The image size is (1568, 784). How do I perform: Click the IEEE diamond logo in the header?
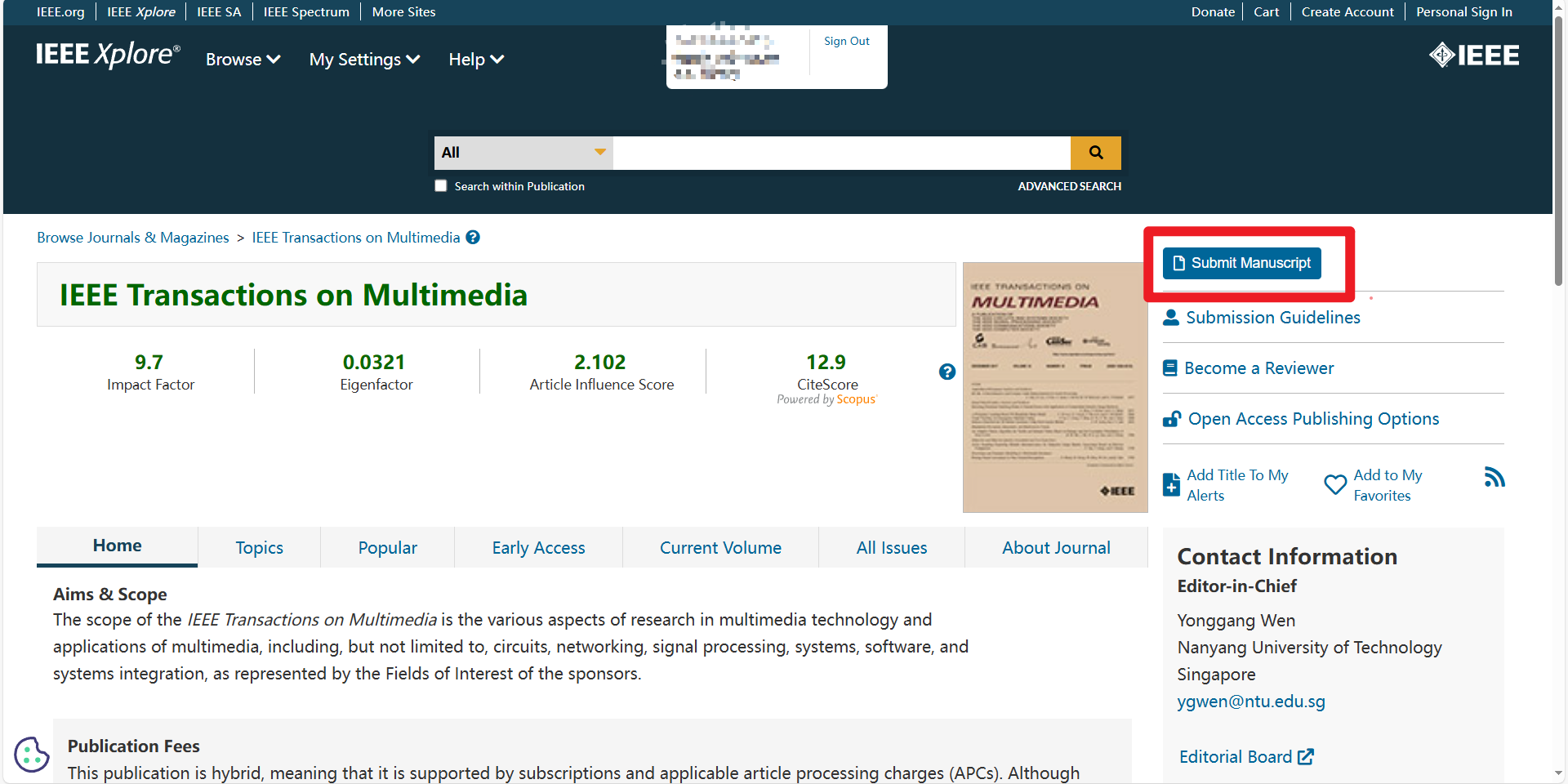pos(1474,56)
